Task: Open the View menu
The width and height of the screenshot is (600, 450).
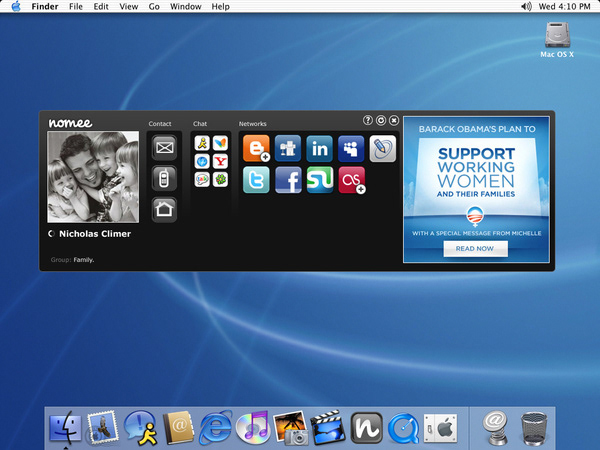Action: coord(129,7)
